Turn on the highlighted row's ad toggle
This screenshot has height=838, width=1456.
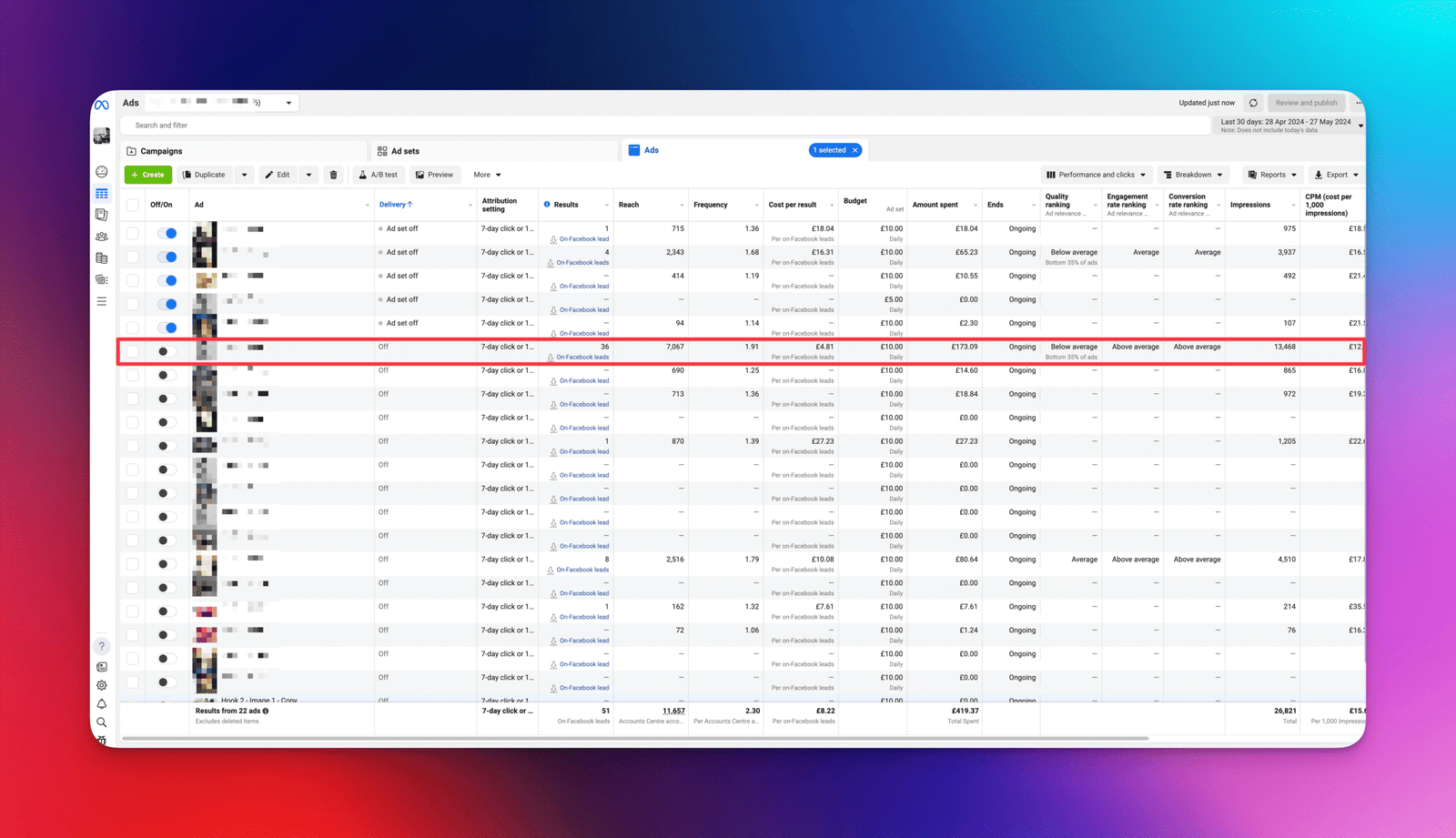pyautogui.click(x=166, y=351)
